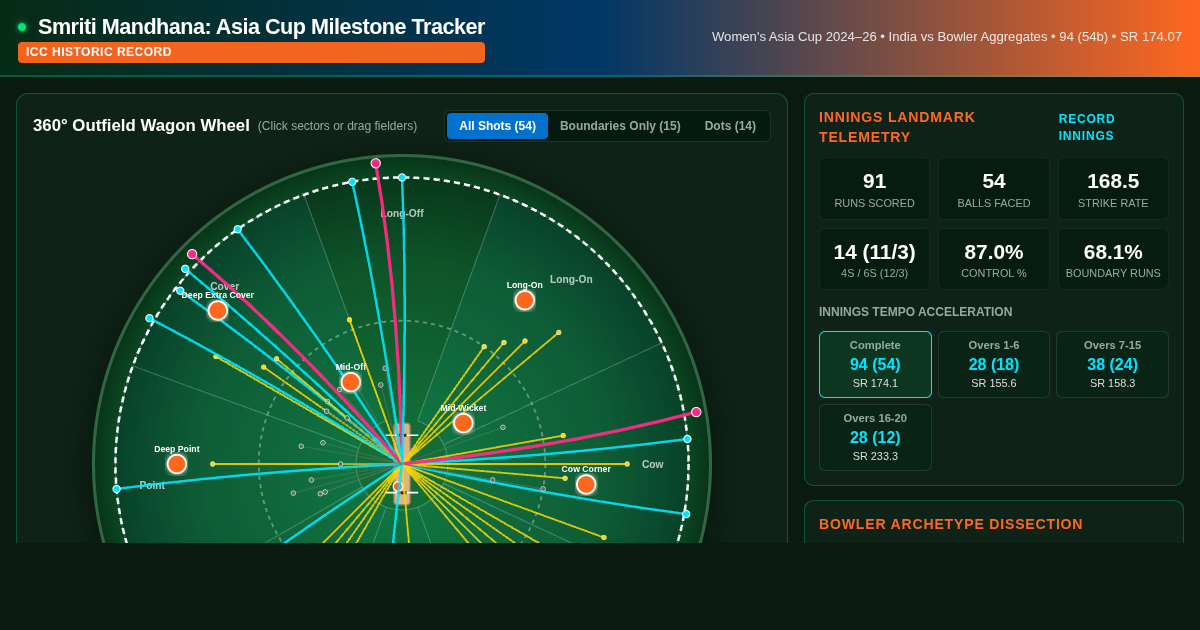Viewport: 1200px width, 630px height.
Task: Click the 91 Runs Scored stat tile
Action: tap(875, 188)
